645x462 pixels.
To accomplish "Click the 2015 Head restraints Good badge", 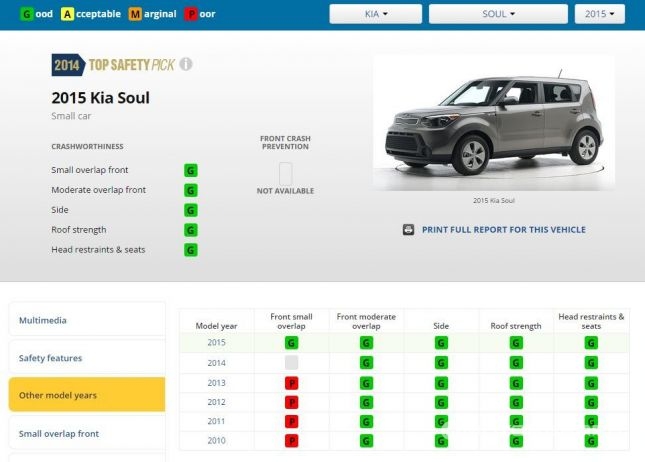I will (x=591, y=343).
